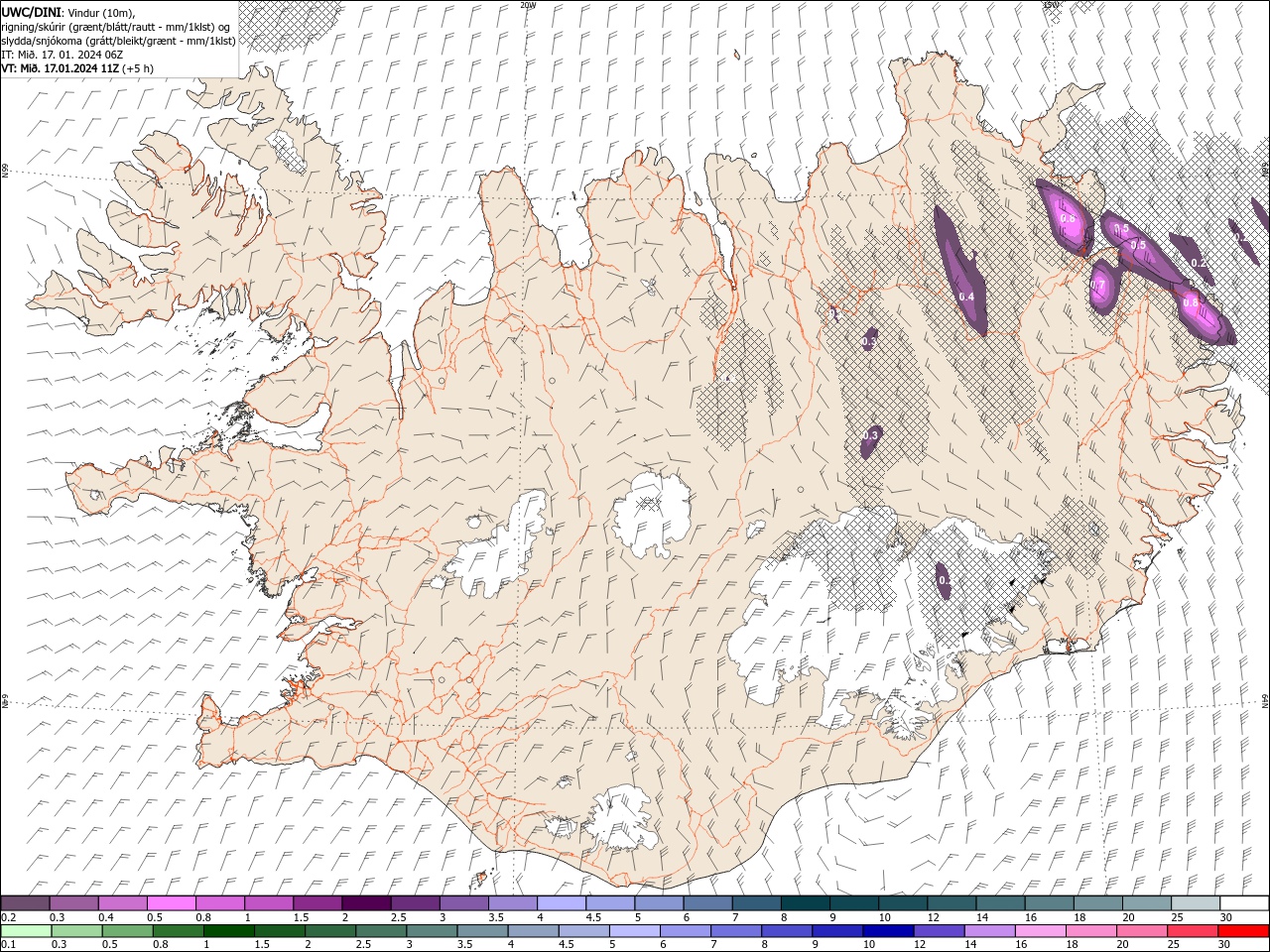Click the "0.2" label under the upper legend row
Screen dimensions: 1270x952
point(8,917)
